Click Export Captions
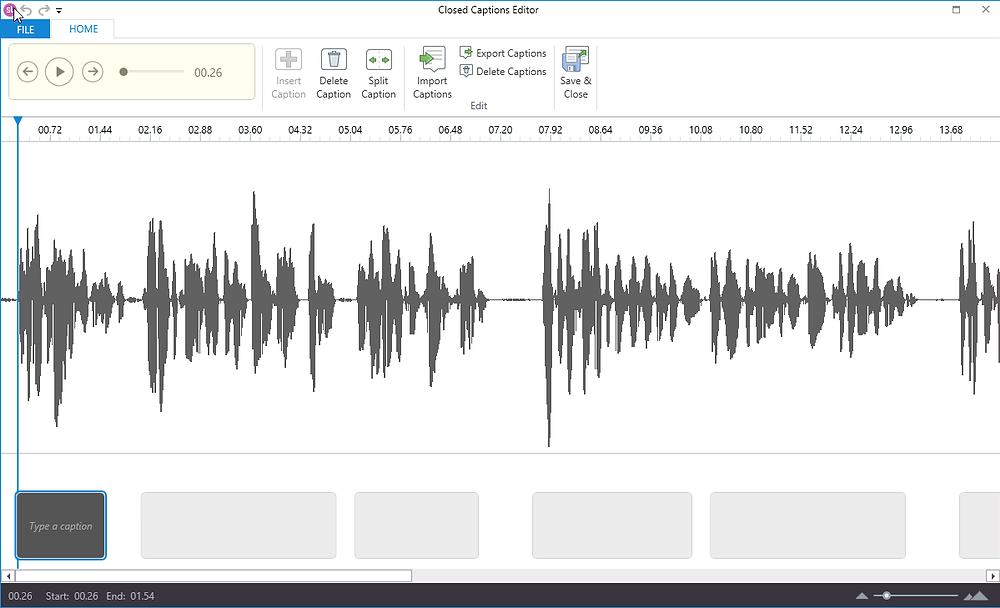1000x608 pixels. click(x=503, y=53)
